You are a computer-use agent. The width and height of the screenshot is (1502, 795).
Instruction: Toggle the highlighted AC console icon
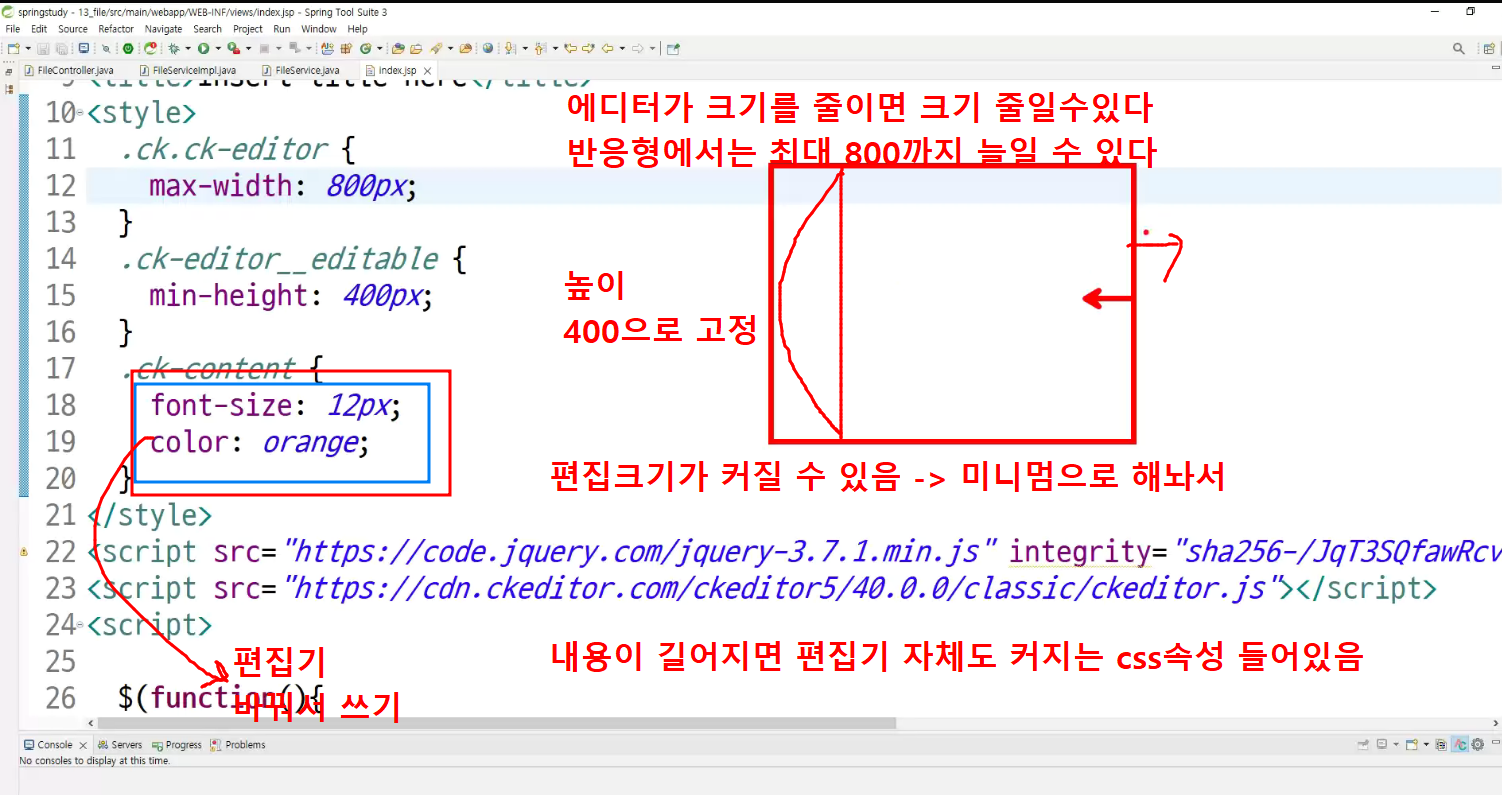1460,744
